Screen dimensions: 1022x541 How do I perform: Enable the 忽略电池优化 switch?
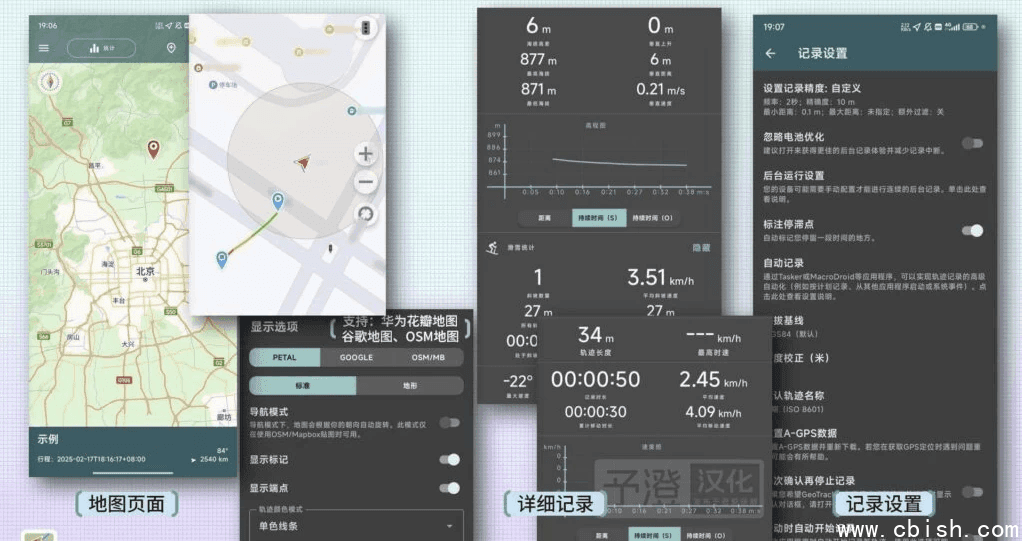point(971,143)
